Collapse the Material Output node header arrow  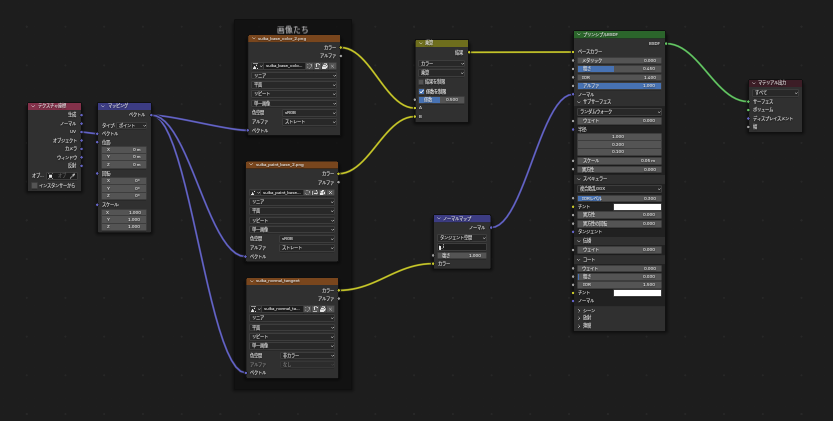754,83
